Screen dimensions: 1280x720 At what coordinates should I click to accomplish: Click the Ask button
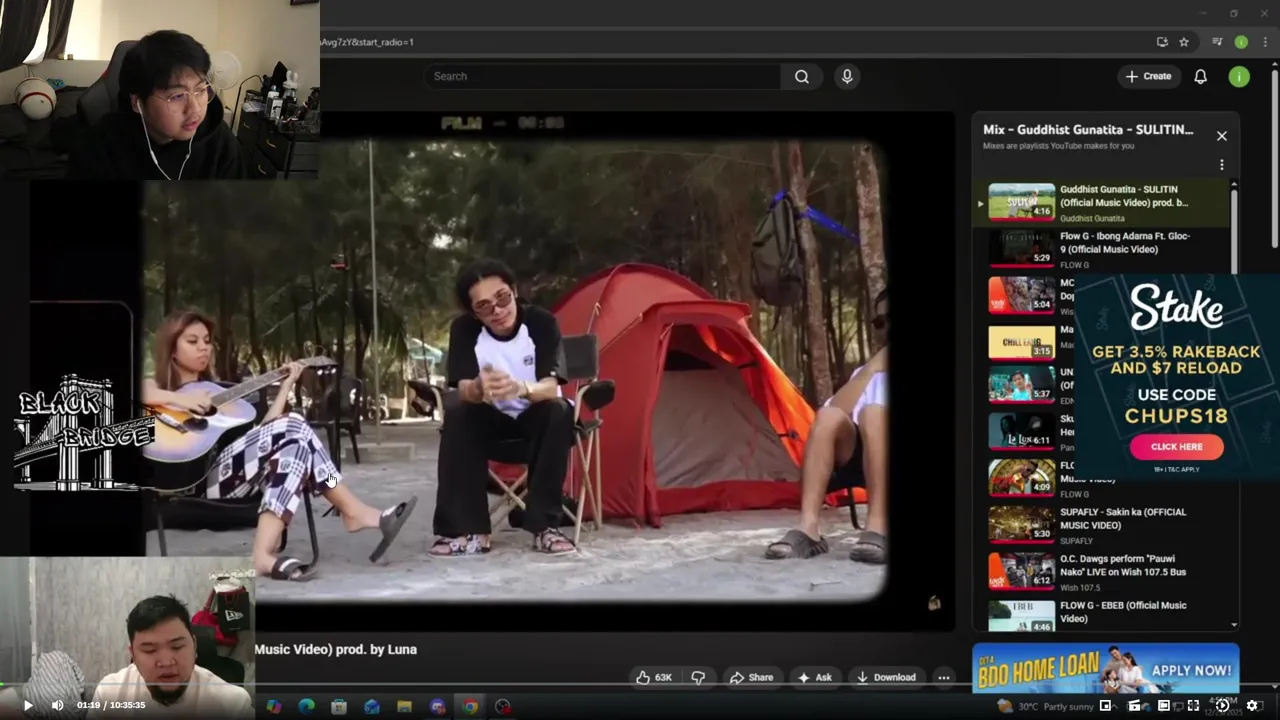click(x=814, y=677)
